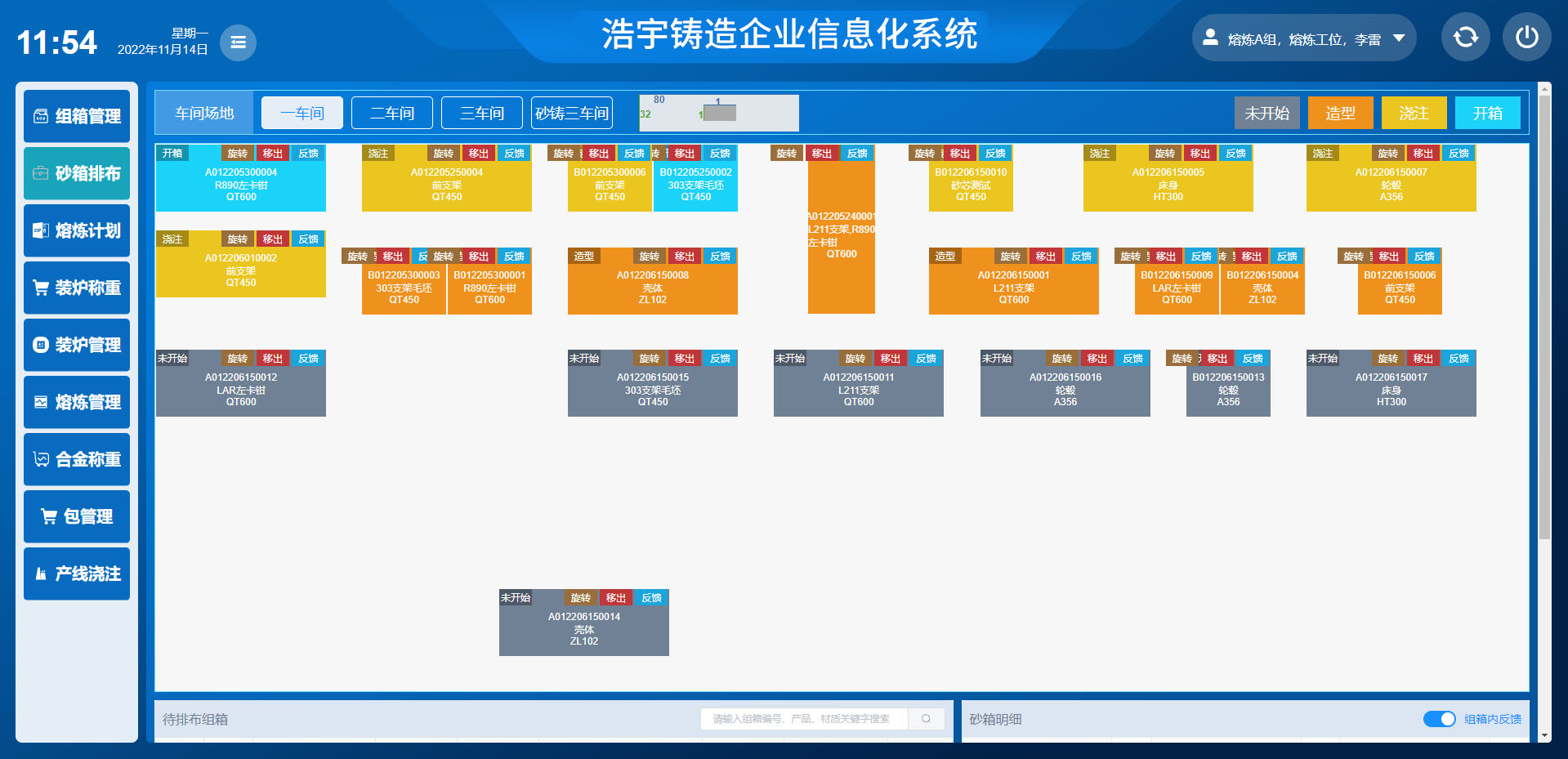Click 移出 on card A012206150012
The image size is (1568, 759).
tap(273, 358)
